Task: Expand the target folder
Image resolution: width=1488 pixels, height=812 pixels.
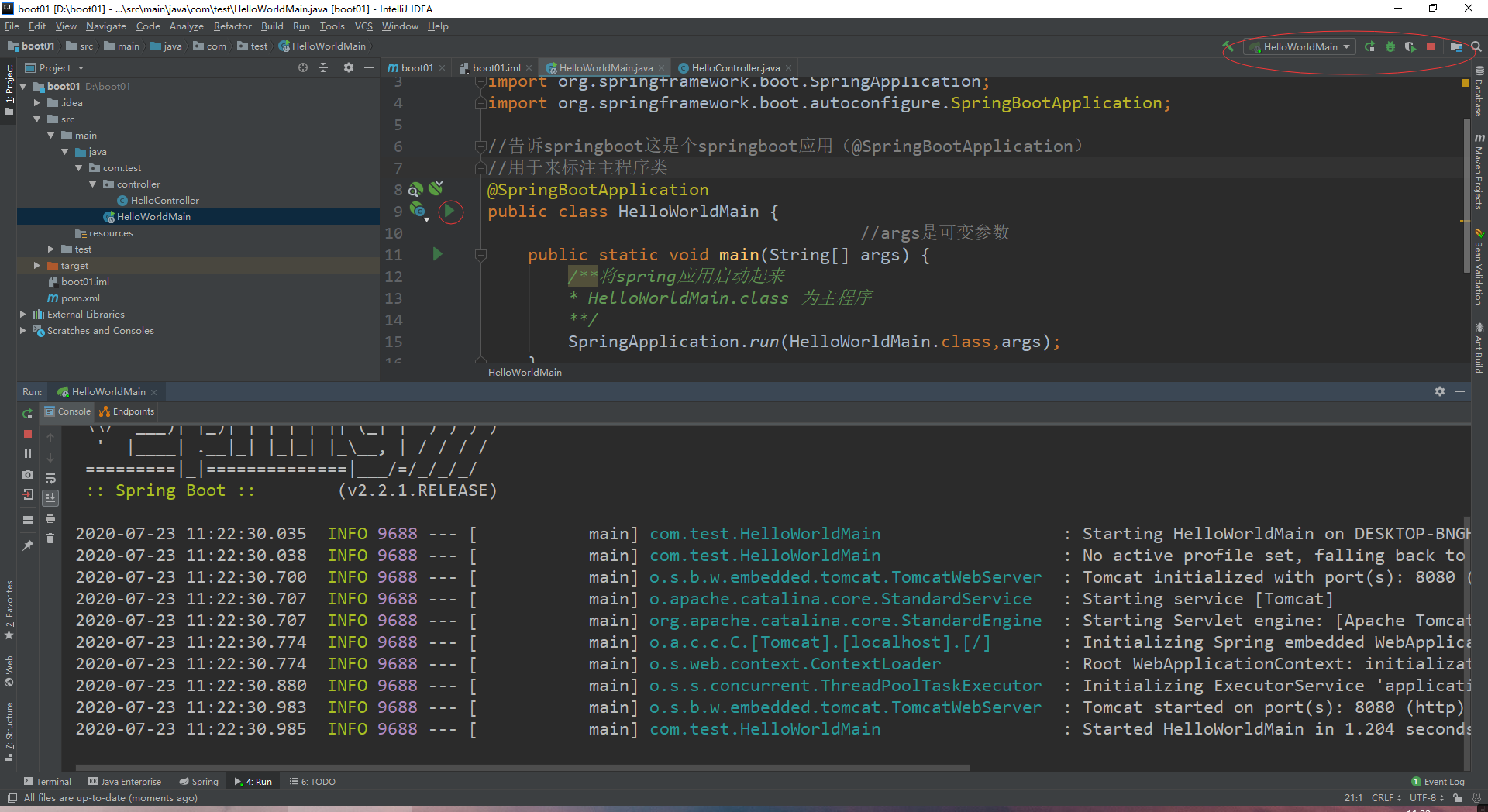Action: coord(37,265)
